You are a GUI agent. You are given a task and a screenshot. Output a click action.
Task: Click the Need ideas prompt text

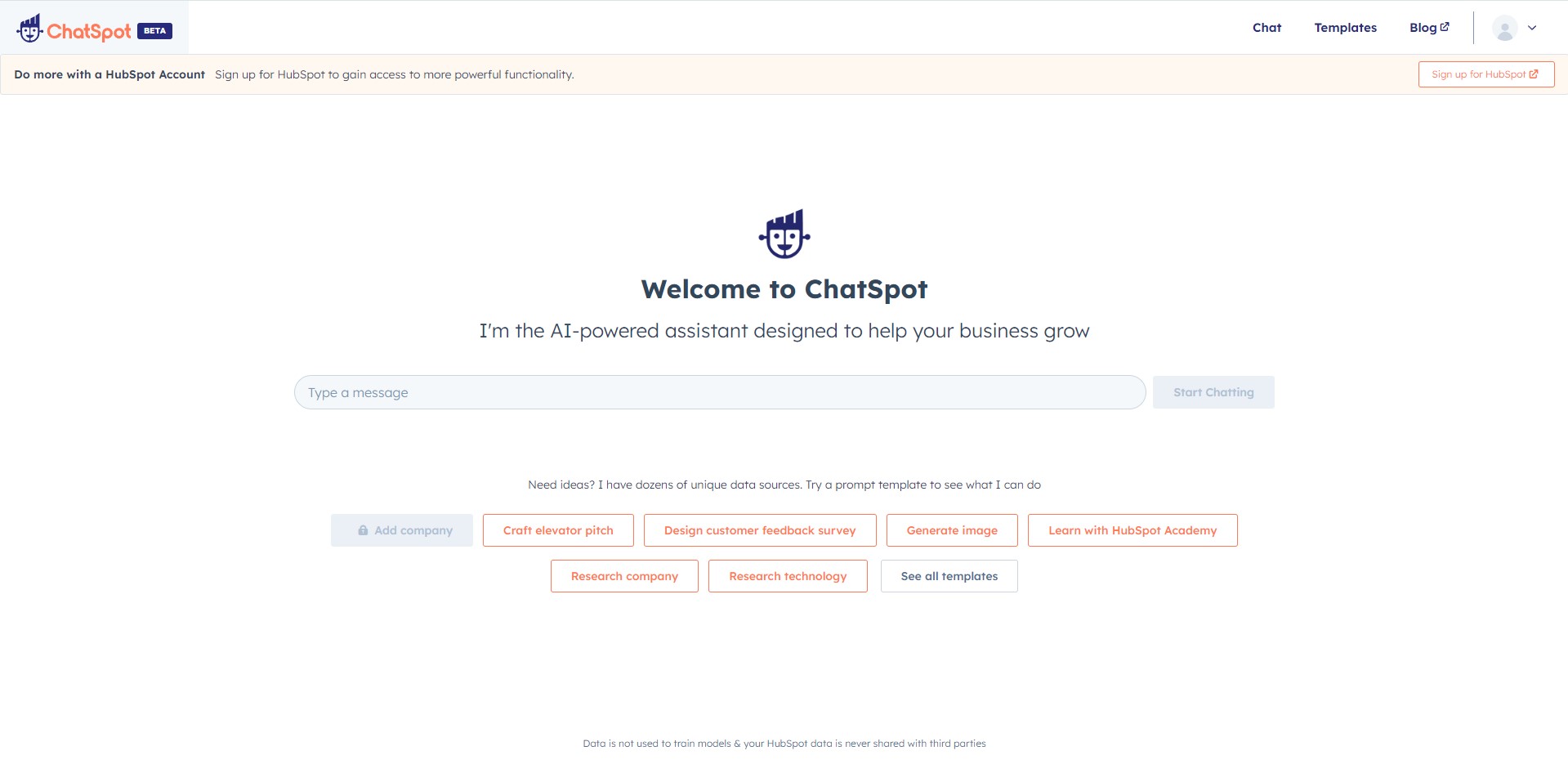point(784,485)
